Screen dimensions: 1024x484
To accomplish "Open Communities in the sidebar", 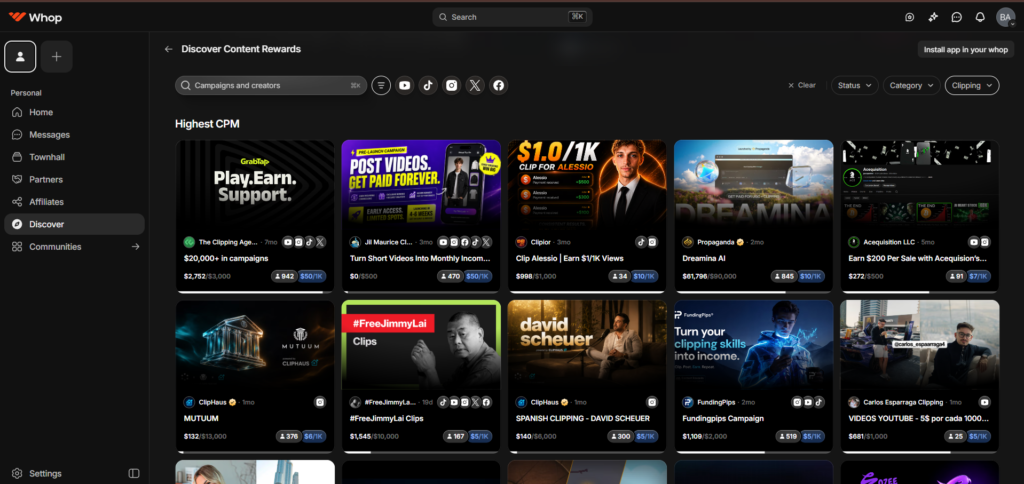I will tap(74, 247).
